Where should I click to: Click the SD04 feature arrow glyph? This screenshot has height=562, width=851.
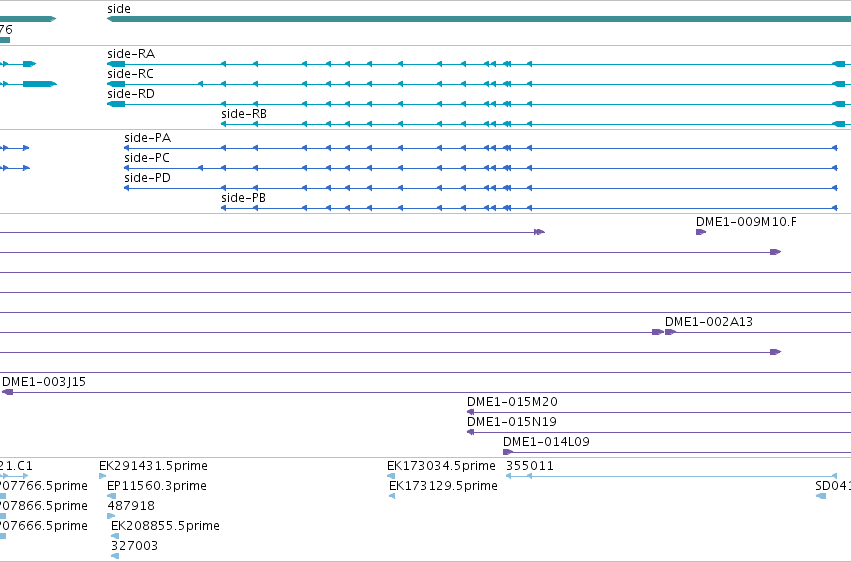[821, 496]
